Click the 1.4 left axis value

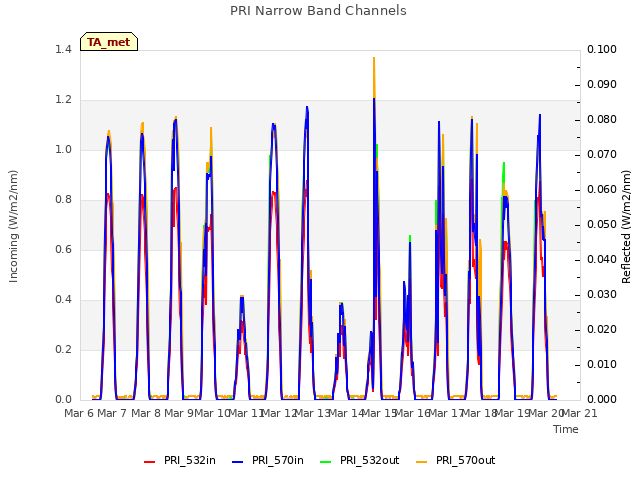coord(63,49)
